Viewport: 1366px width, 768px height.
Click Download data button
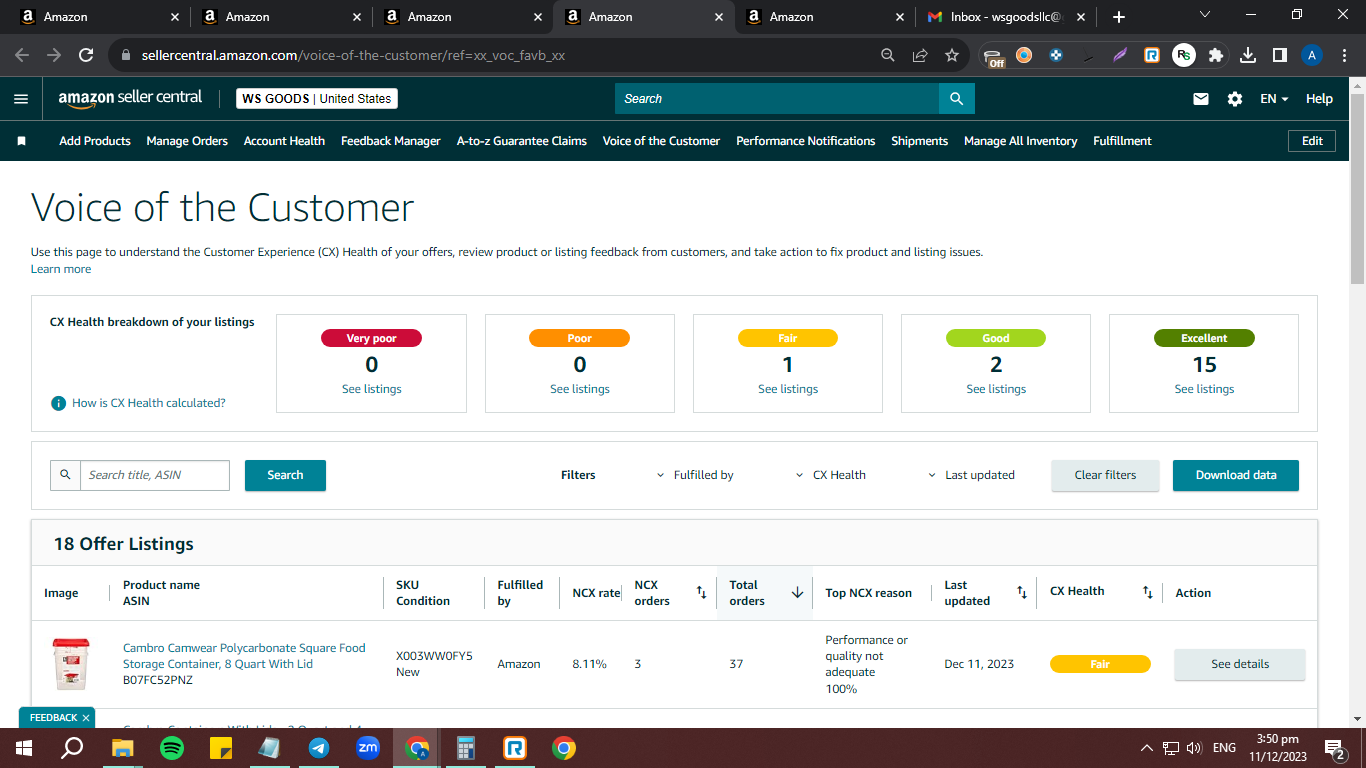click(1236, 475)
